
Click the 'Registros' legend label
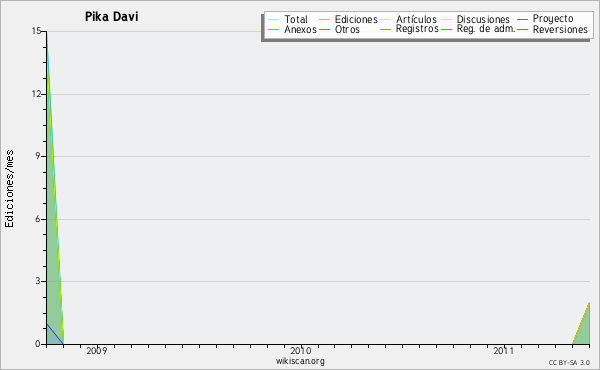pyautogui.click(x=417, y=29)
